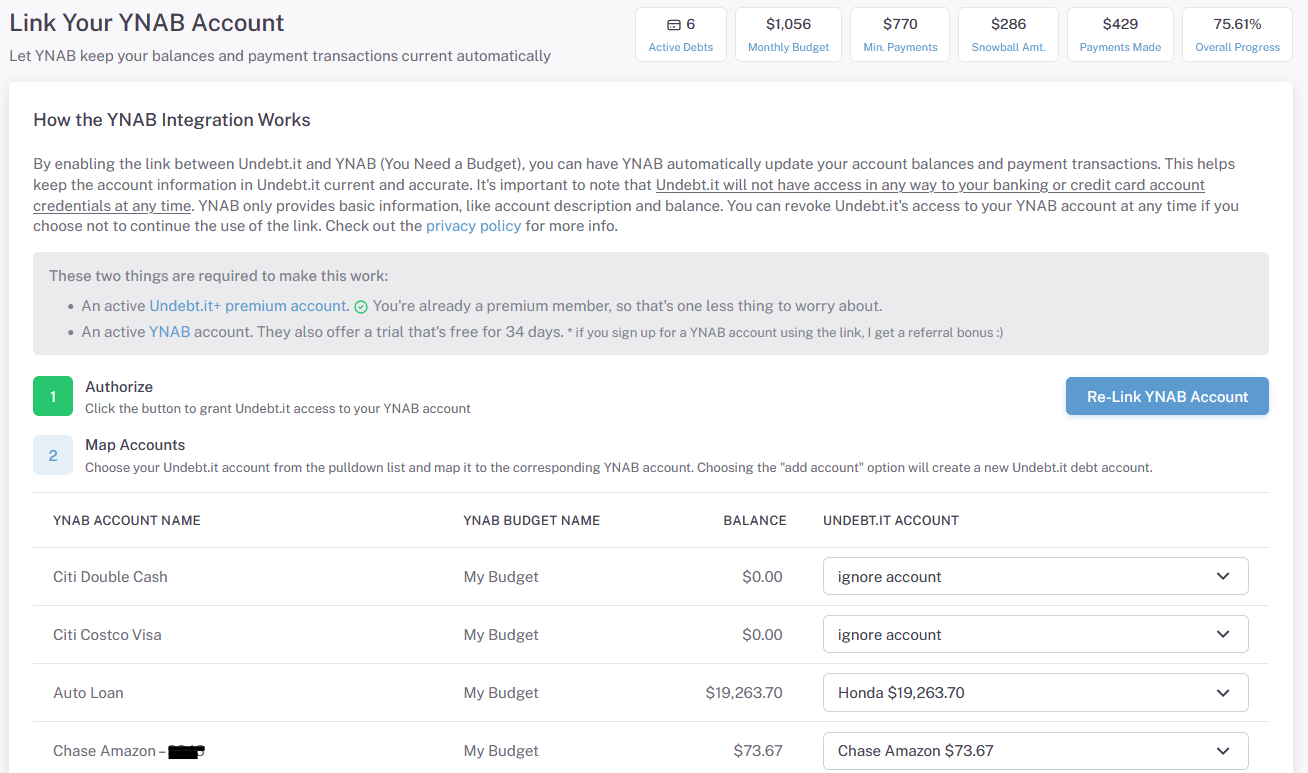The height and width of the screenshot is (773, 1308).
Task: Click the $0.00 balance for Citi Double Cash
Action: pyautogui.click(x=762, y=577)
